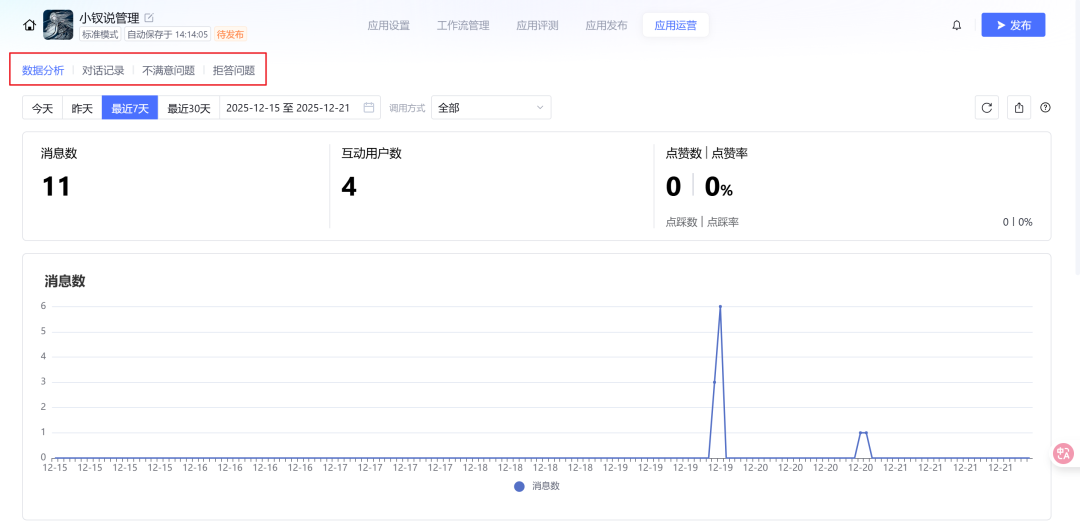Click the calendar icon in date range
This screenshot has height=523, width=1080.
tap(369, 108)
